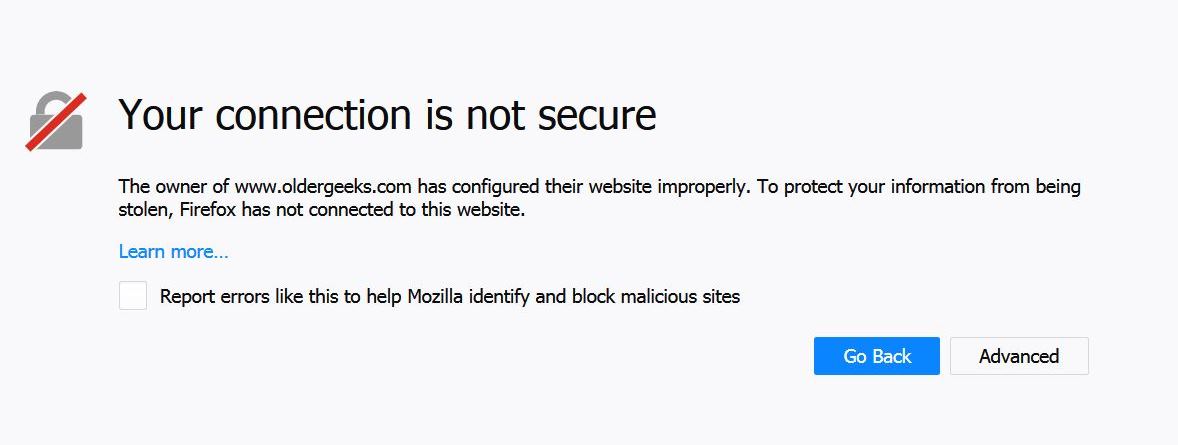Click the word "Mozilla" in checkbox label

[440, 296]
